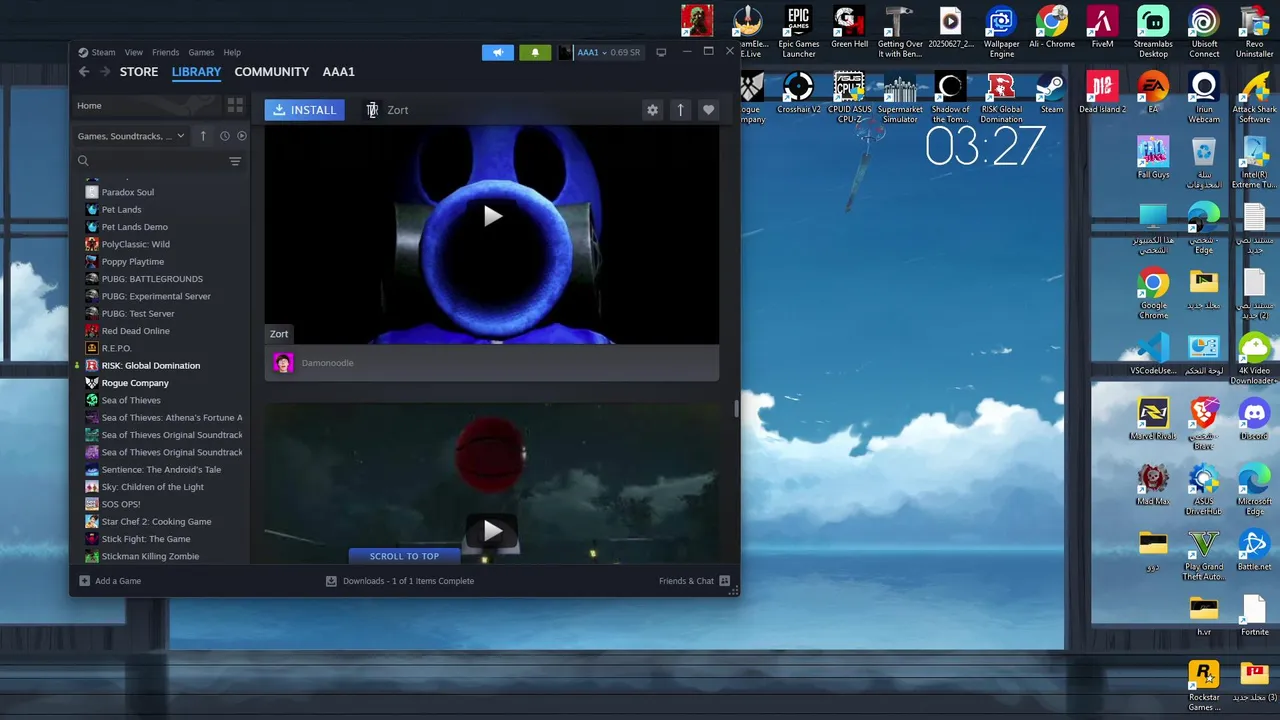The height and width of the screenshot is (720, 1280).
Task: Click the Steam announcements megaphone icon
Action: coord(497,52)
